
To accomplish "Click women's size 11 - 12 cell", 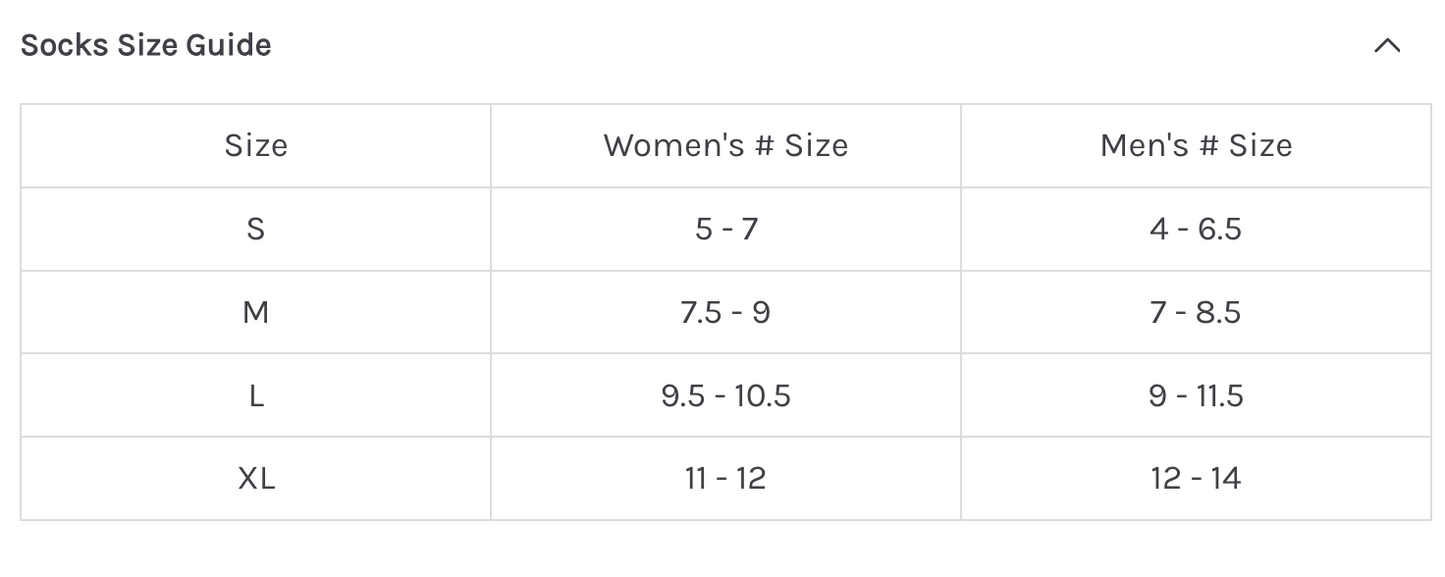I will pos(726,479).
